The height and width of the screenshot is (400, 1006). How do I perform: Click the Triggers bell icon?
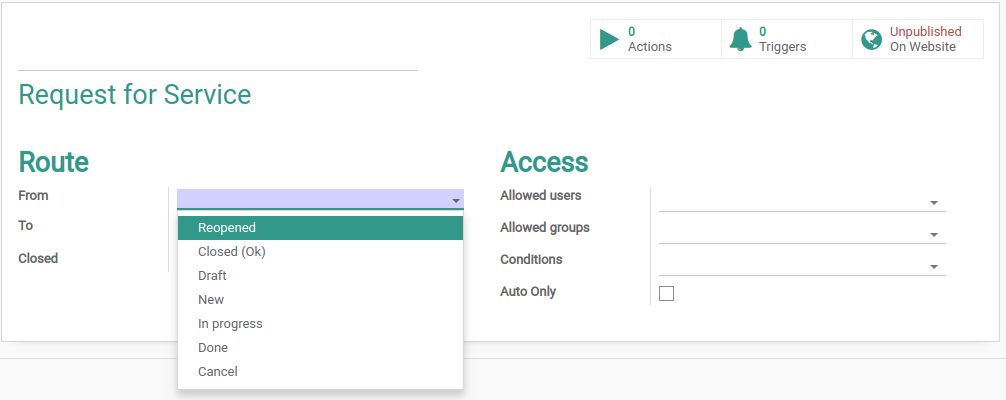point(740,39)
